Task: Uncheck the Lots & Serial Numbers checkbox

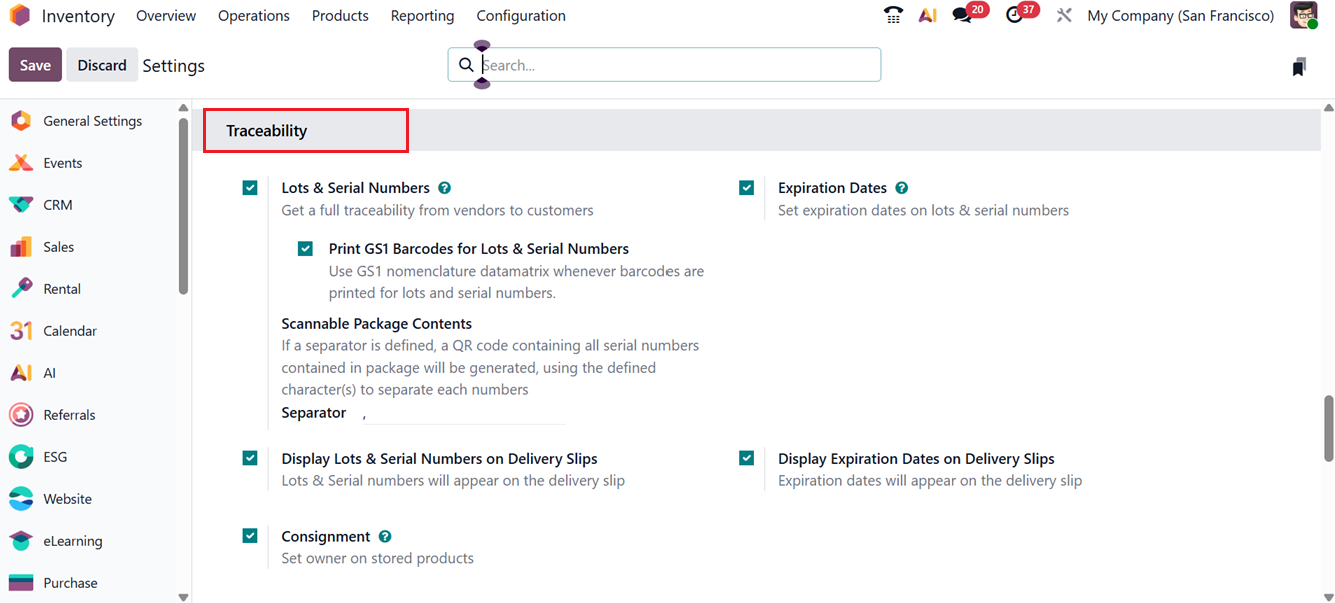Action: click(x=250, y=188)
